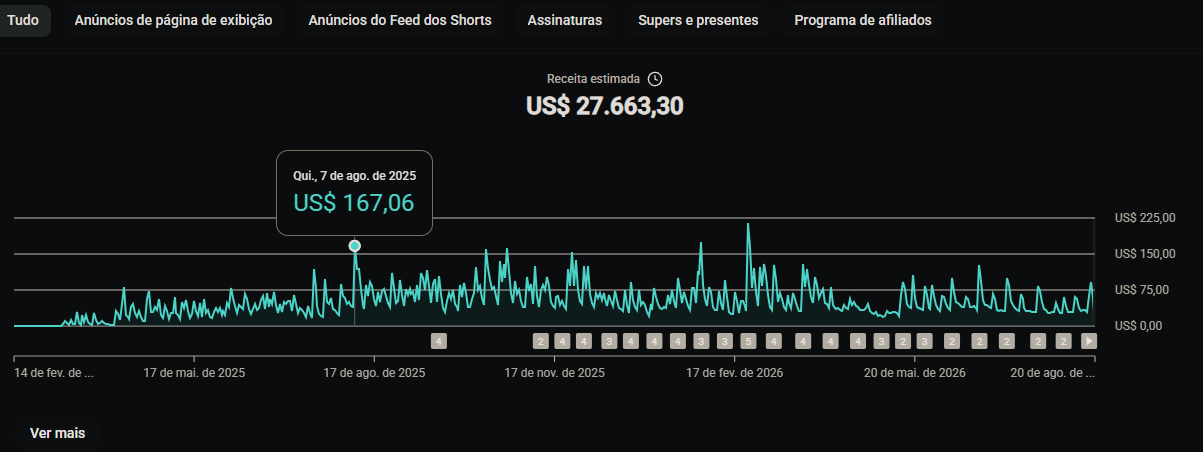This screenshot has height=452, width=1203.
Task: Click the tallest chart spike near 17 de fev. de 2026
Action: (748, 225)
